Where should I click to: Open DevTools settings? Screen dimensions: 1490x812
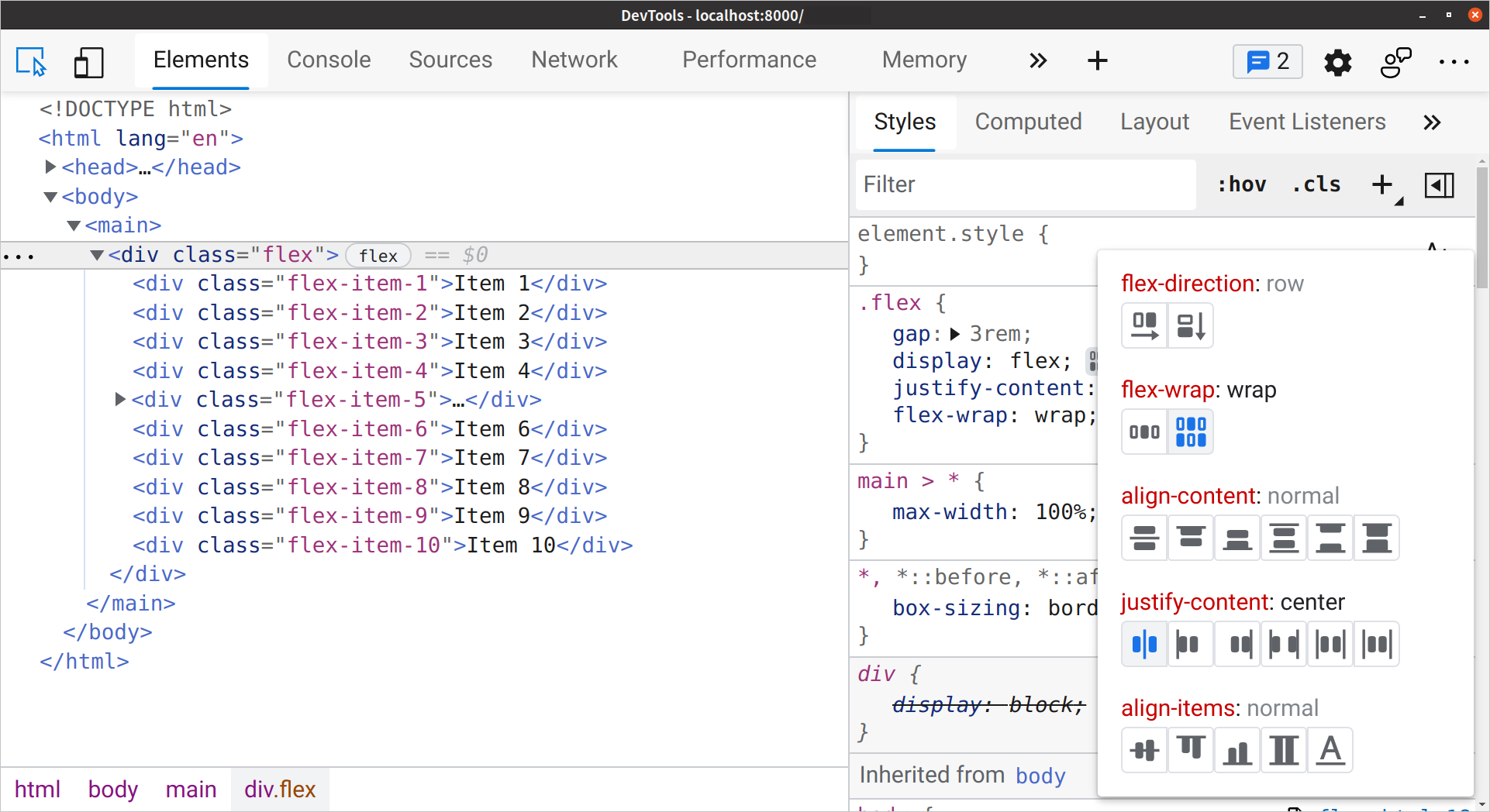click(1338, 62)
